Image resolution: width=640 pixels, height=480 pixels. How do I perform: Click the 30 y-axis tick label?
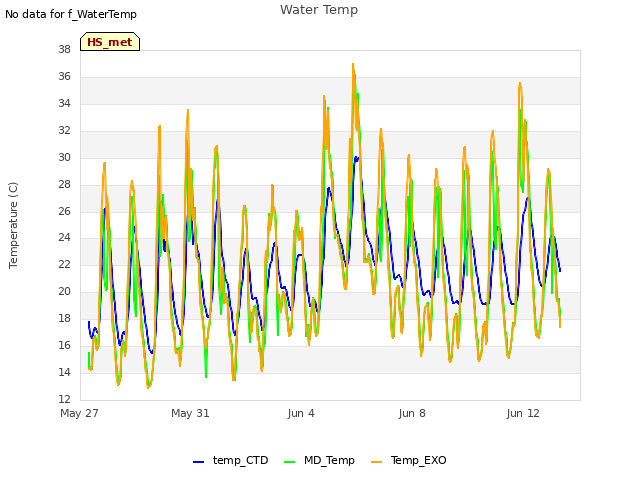click(64, 157)
